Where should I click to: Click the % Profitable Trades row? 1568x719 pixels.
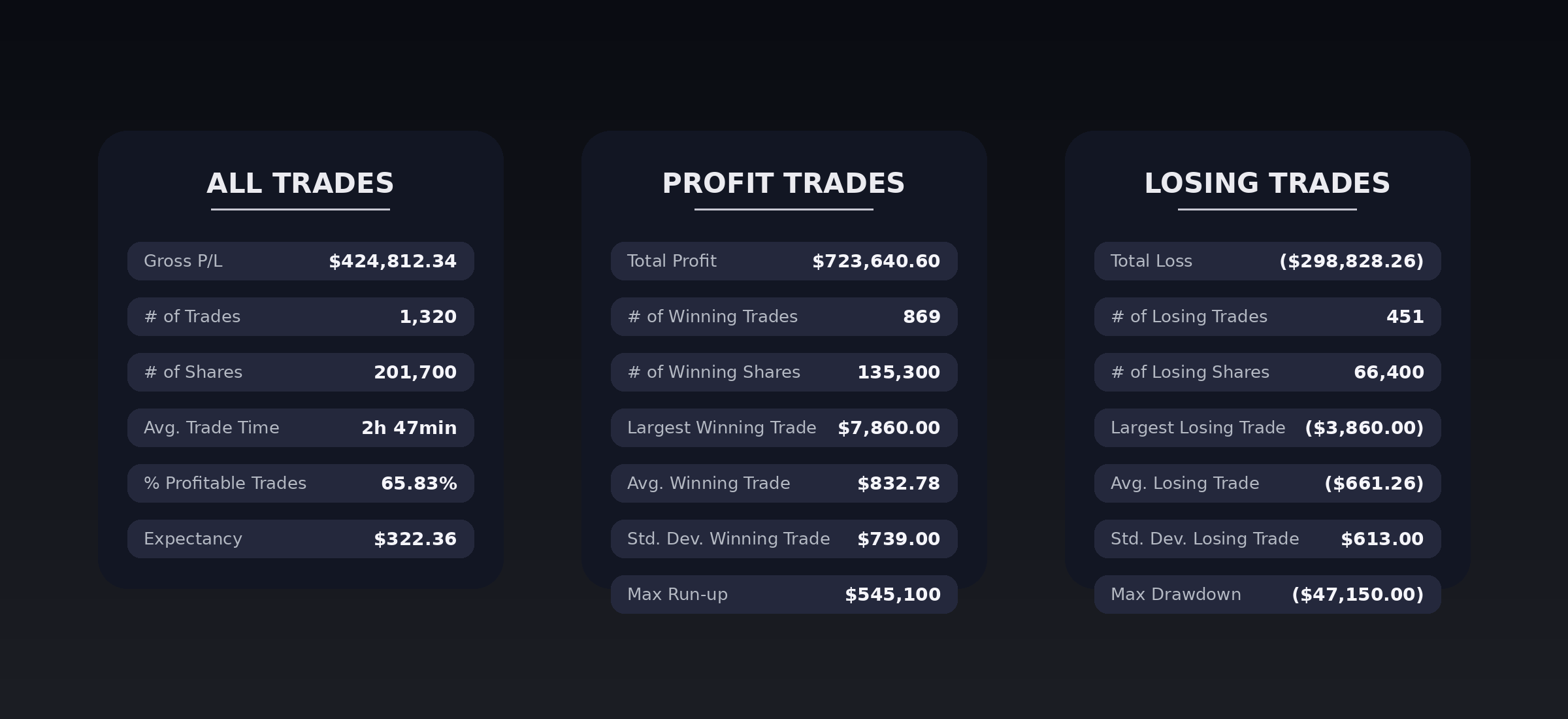tap(301, 484)
